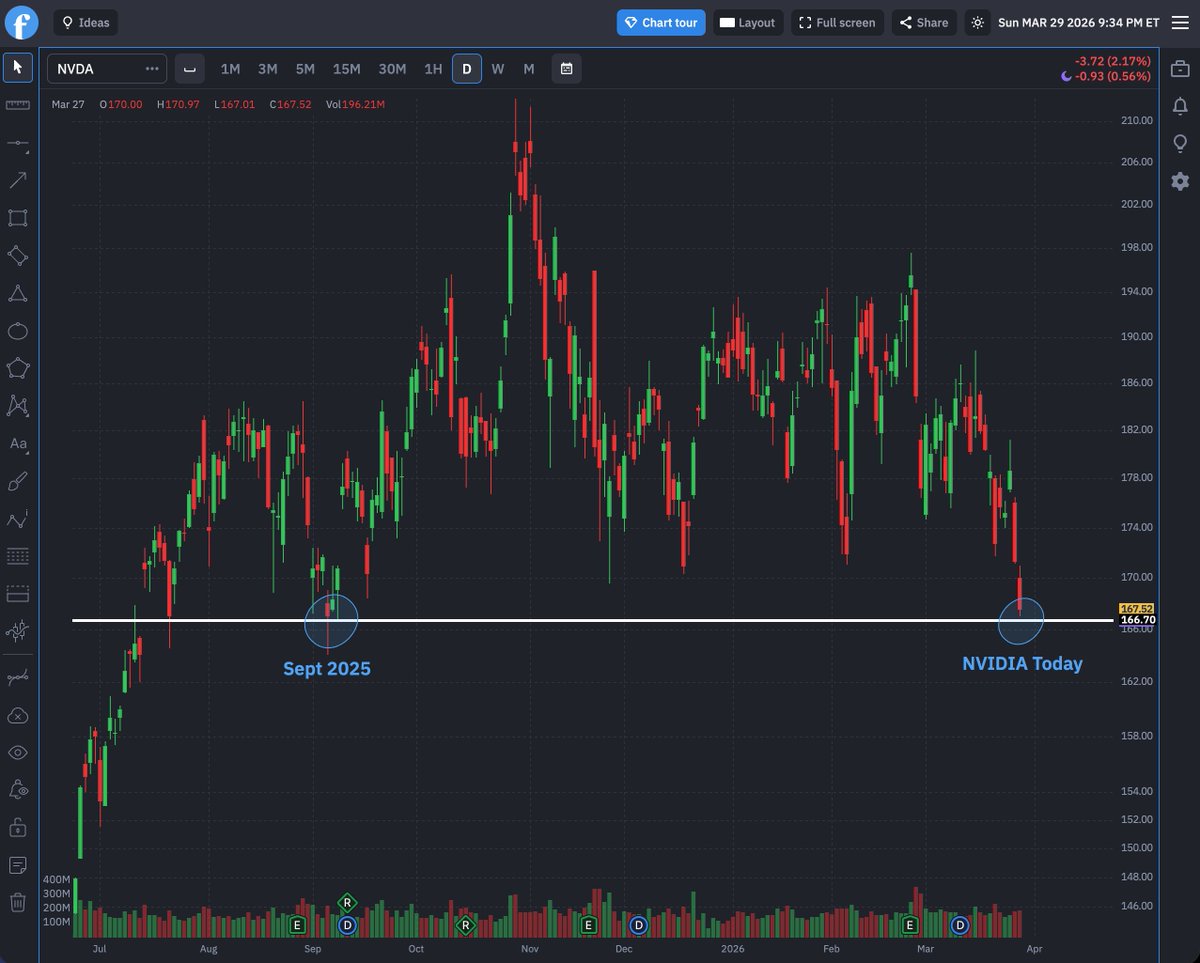Screen dimensions: 1200x963
Task: Click the Share button
Action: click(x=923, y=23)
